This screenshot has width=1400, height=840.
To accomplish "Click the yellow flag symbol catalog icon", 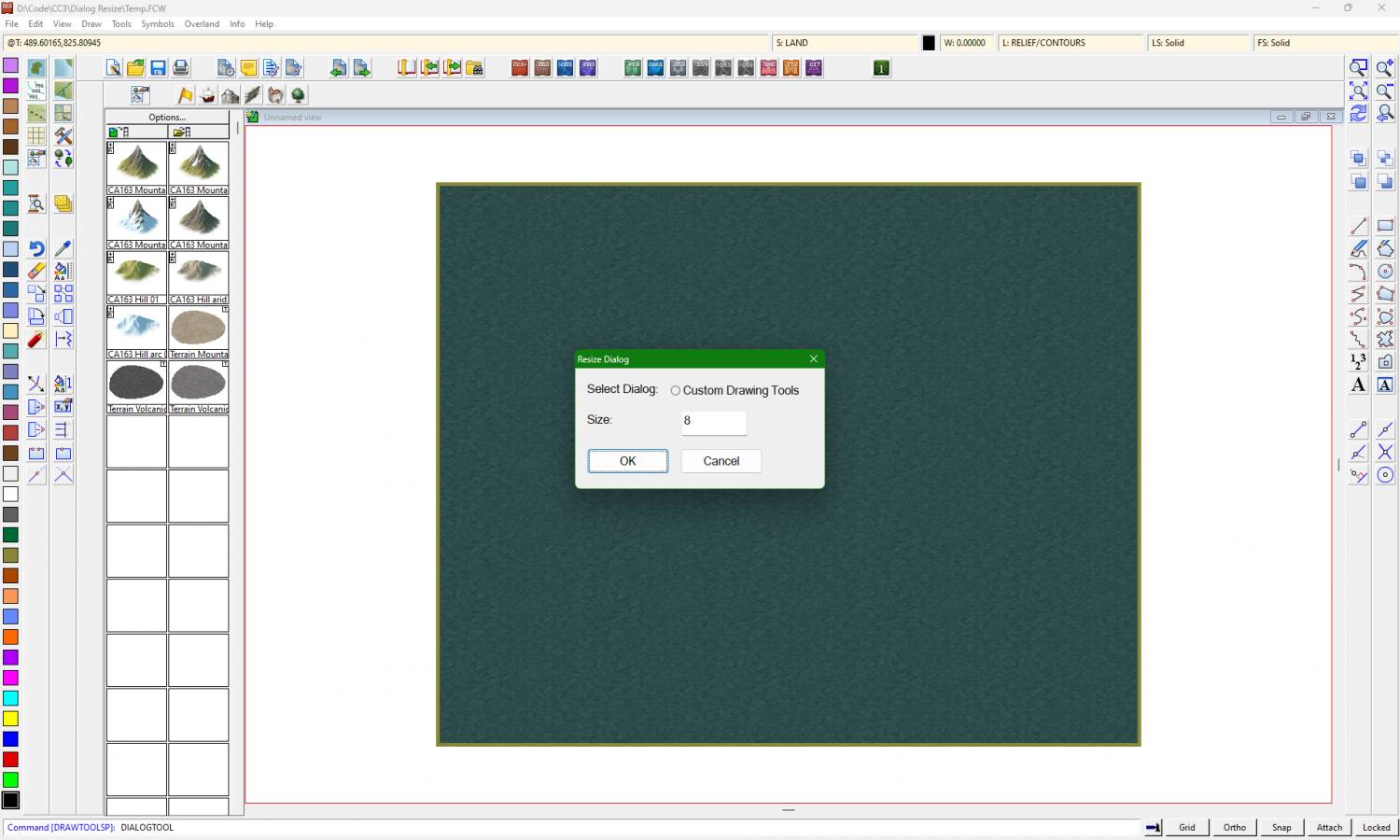I will 185,95.
